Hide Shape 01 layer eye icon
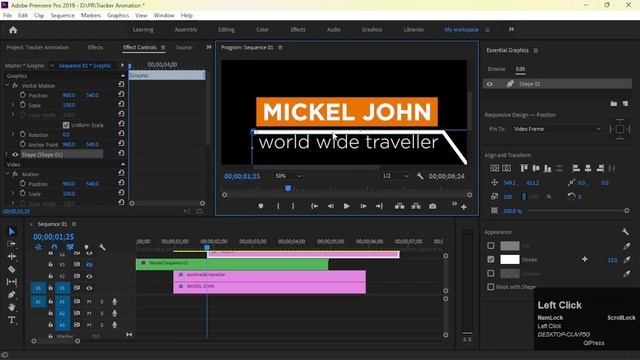This screenshot has height=360, width=640. (489, 84)
